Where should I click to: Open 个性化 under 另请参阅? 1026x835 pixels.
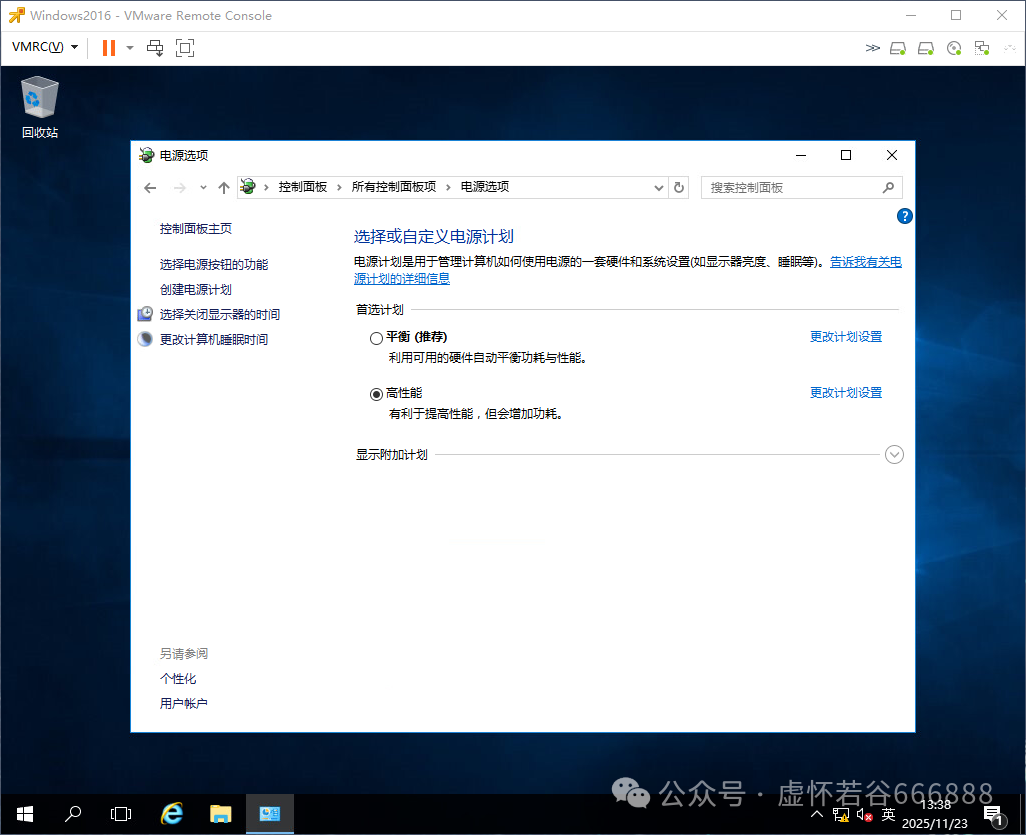pyautogui.click(x=178, y=679)
